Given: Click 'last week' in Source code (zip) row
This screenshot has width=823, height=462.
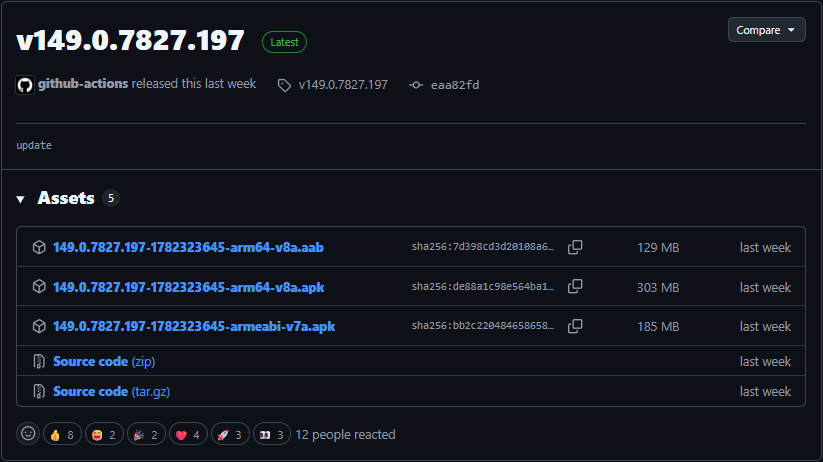Looking at the screenshot, I should 765,362.
